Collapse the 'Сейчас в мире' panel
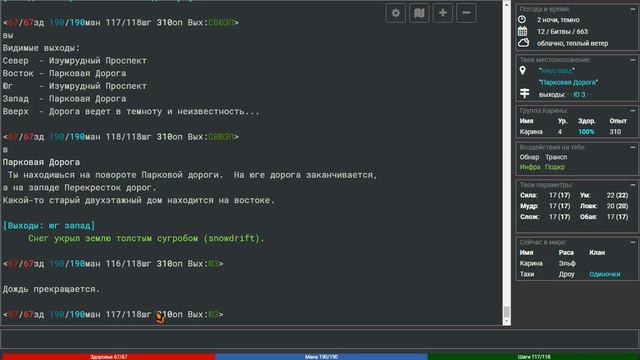This screenshot has height=360, width=640. 632,242
